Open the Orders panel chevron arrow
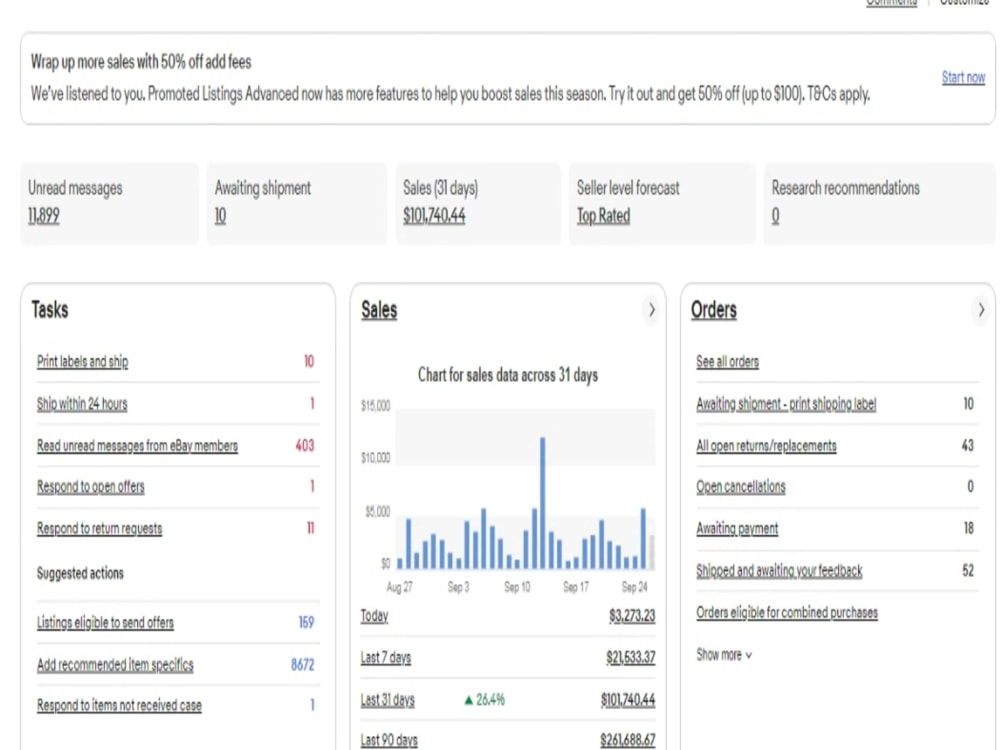Screen dimensions: 1000x750 981,310
